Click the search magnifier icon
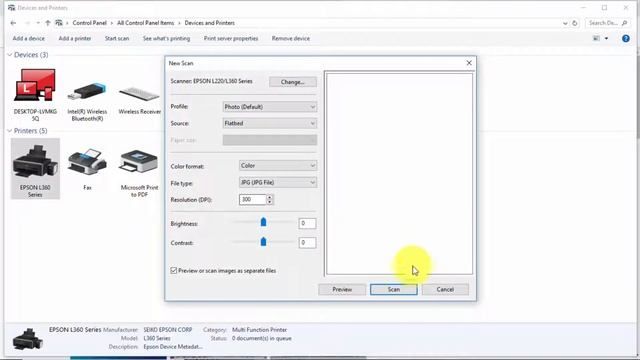This screenshot has height=360, width=640. click(x=624, y=23)
